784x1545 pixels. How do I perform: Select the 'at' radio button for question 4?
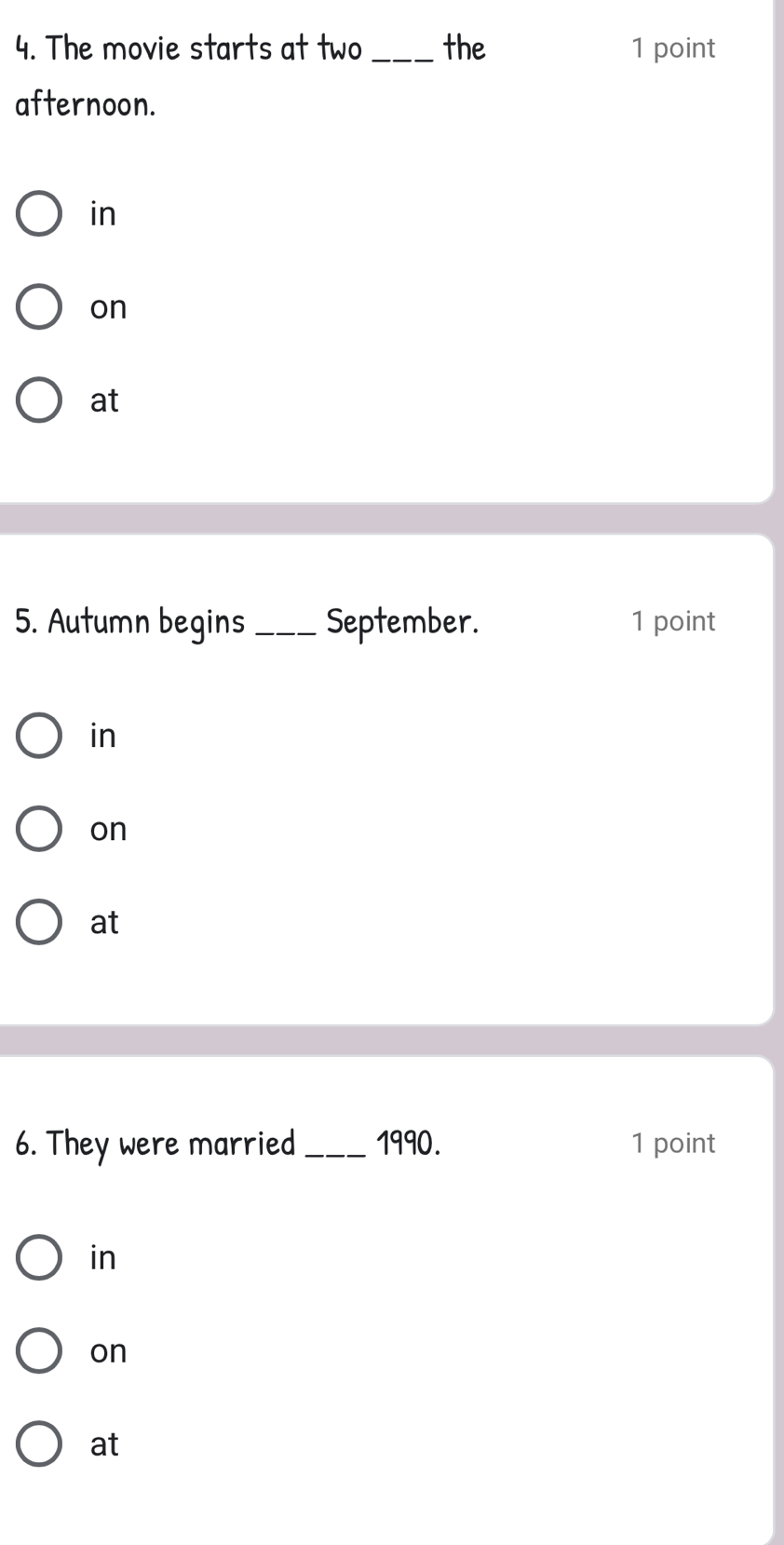[x=39, y=400]
